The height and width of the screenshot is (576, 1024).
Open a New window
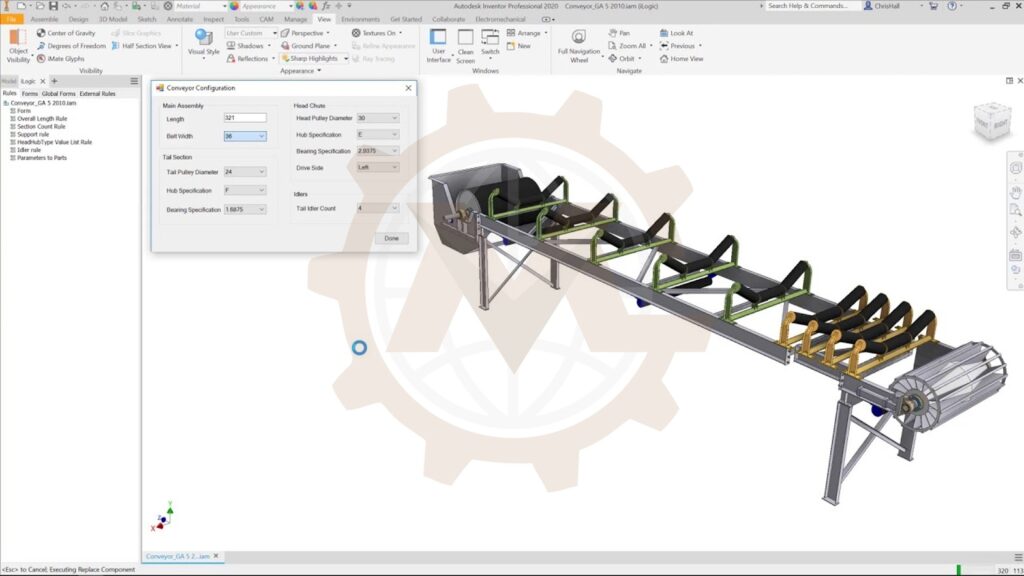pyautogui.click(x=519, y=46)
